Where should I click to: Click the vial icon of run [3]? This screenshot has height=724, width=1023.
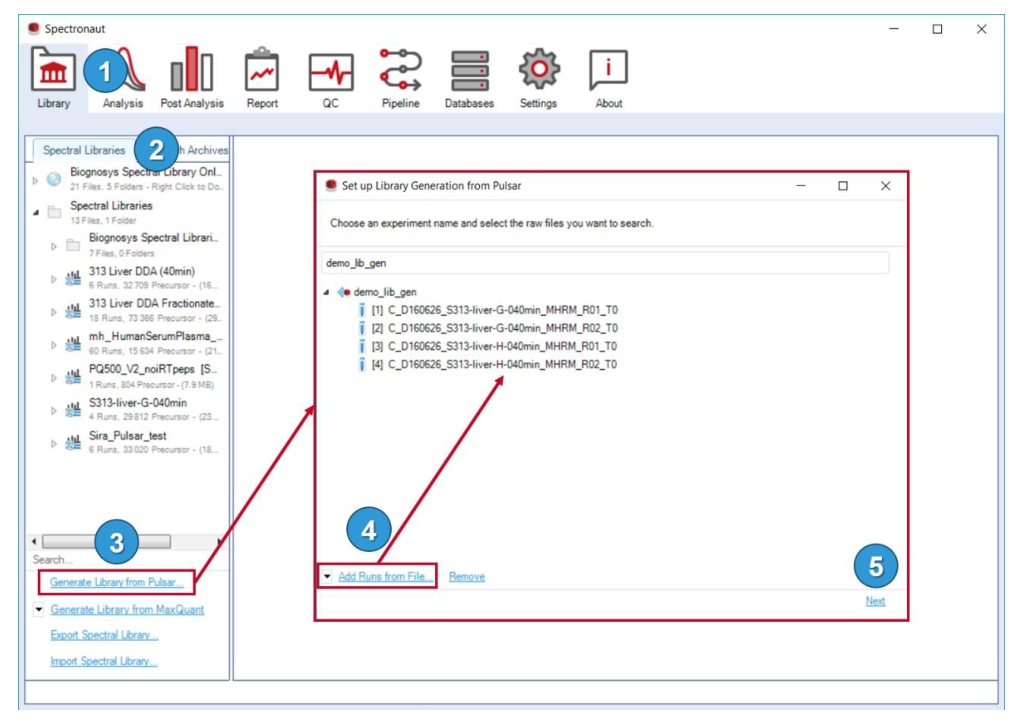pyautogui.click(x=361, y=346)
